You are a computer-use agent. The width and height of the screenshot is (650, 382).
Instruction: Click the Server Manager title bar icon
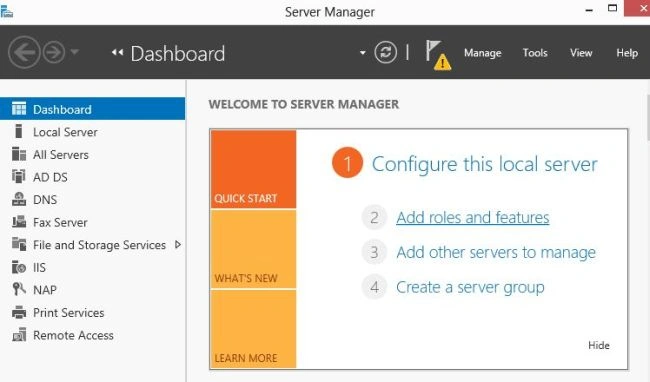(x=7, y=11)
